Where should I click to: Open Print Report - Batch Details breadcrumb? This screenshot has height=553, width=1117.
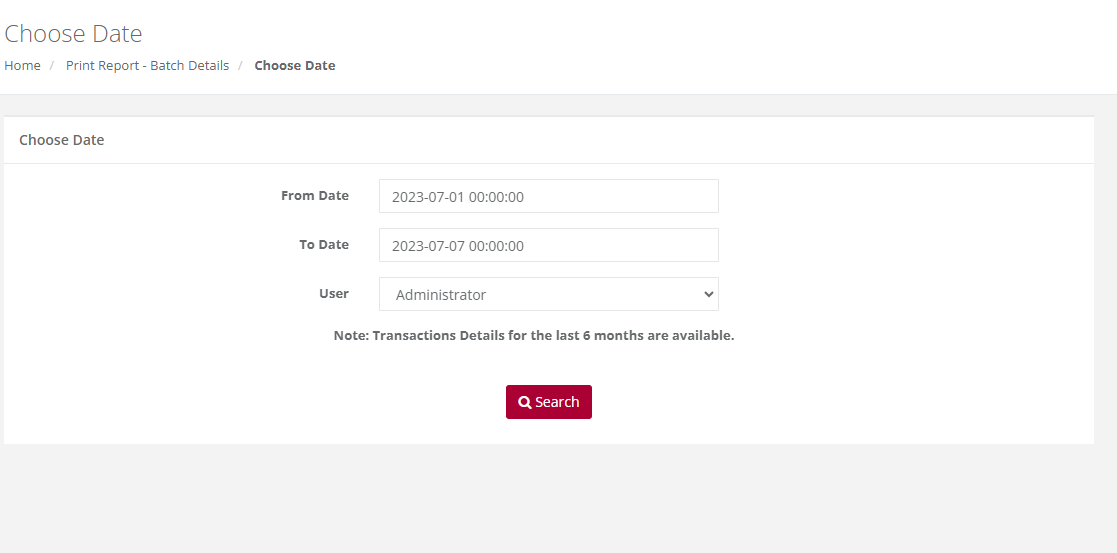(147, 66)
